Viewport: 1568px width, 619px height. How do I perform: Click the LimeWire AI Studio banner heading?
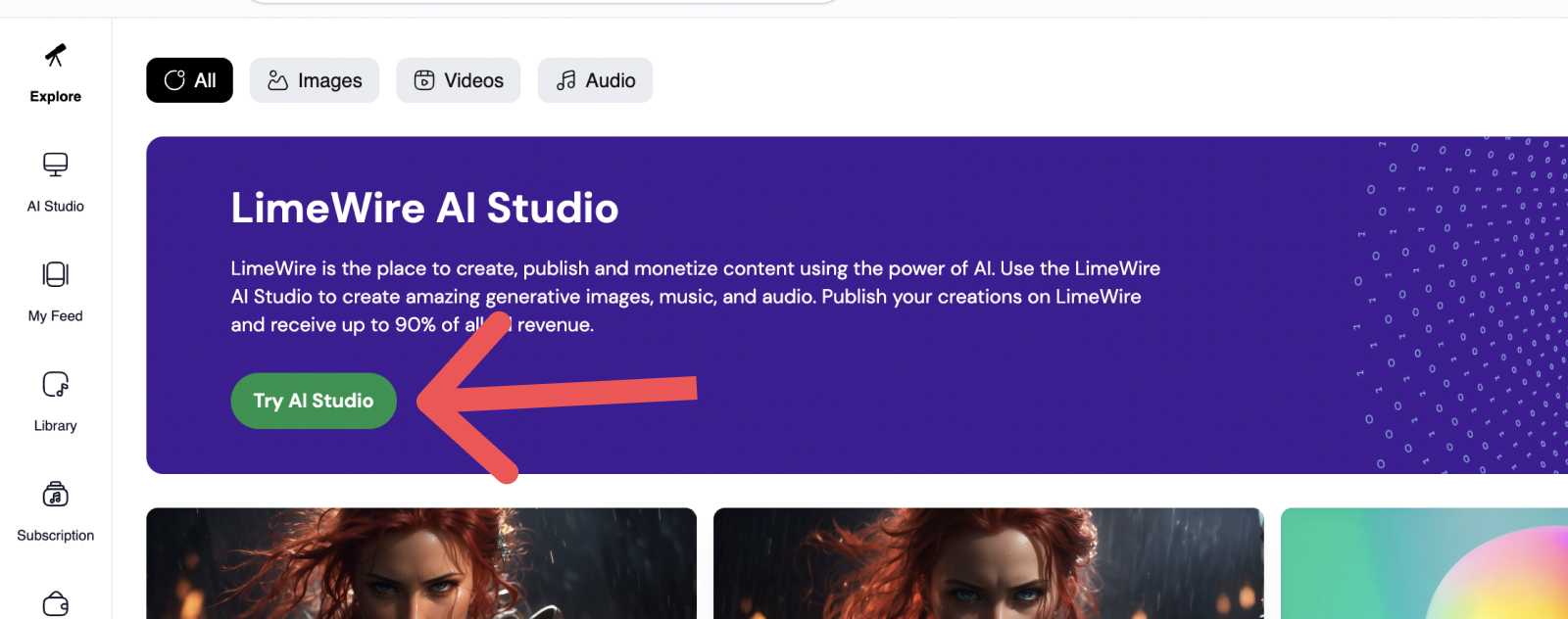point(424,208)
